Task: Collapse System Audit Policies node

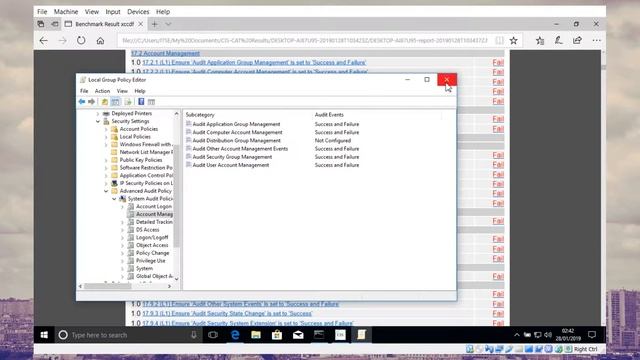Action: (x=114, y=199)
